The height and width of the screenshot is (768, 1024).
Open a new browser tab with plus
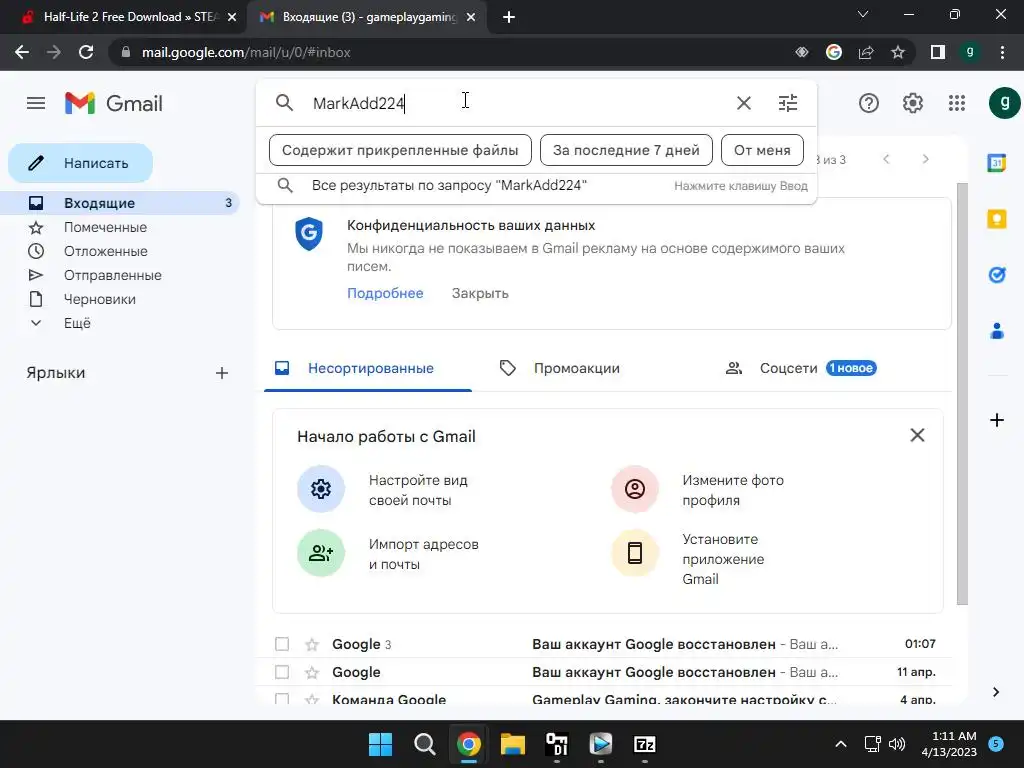509,17
